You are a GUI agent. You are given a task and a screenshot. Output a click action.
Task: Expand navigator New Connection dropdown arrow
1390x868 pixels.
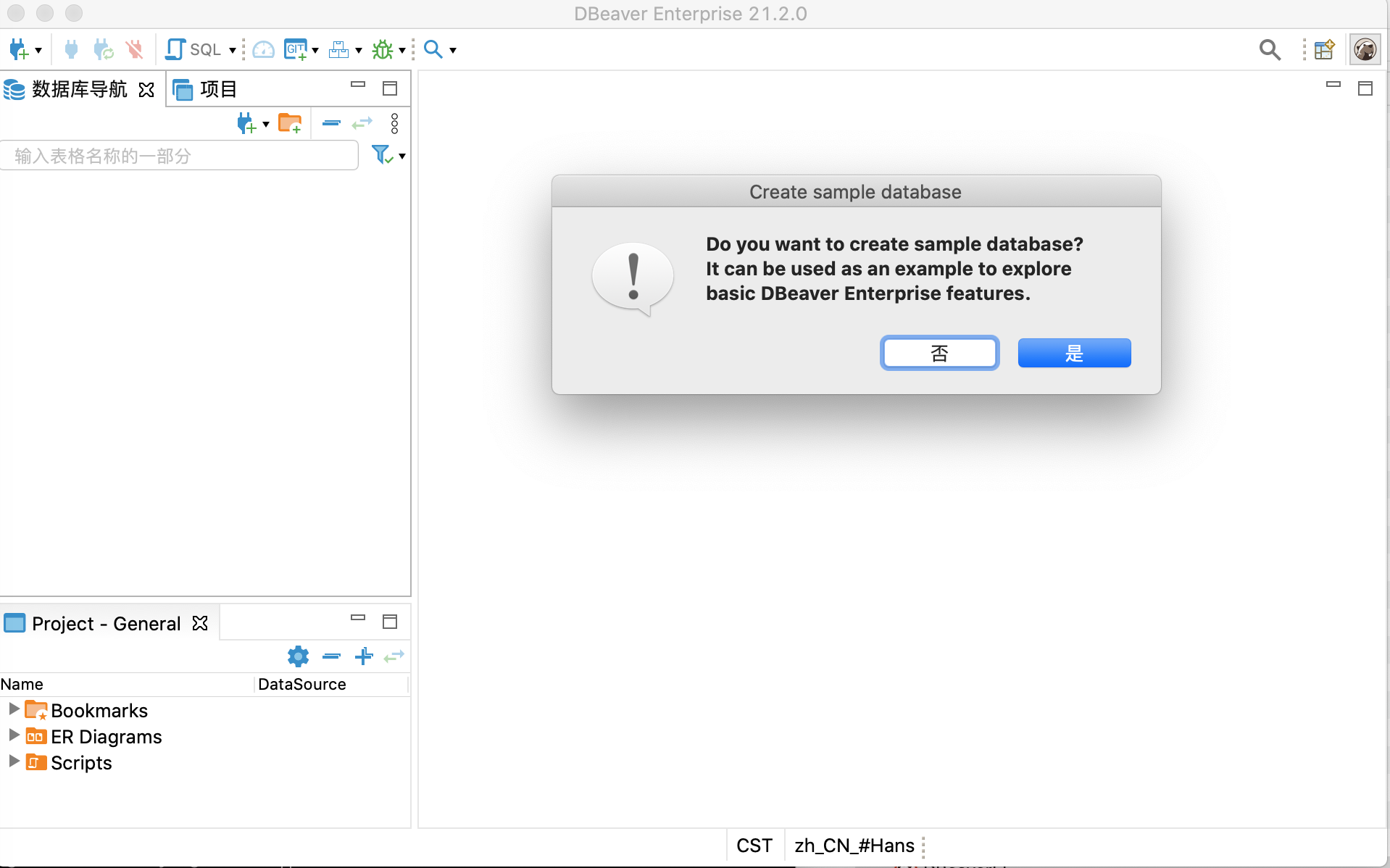[266, 125]
